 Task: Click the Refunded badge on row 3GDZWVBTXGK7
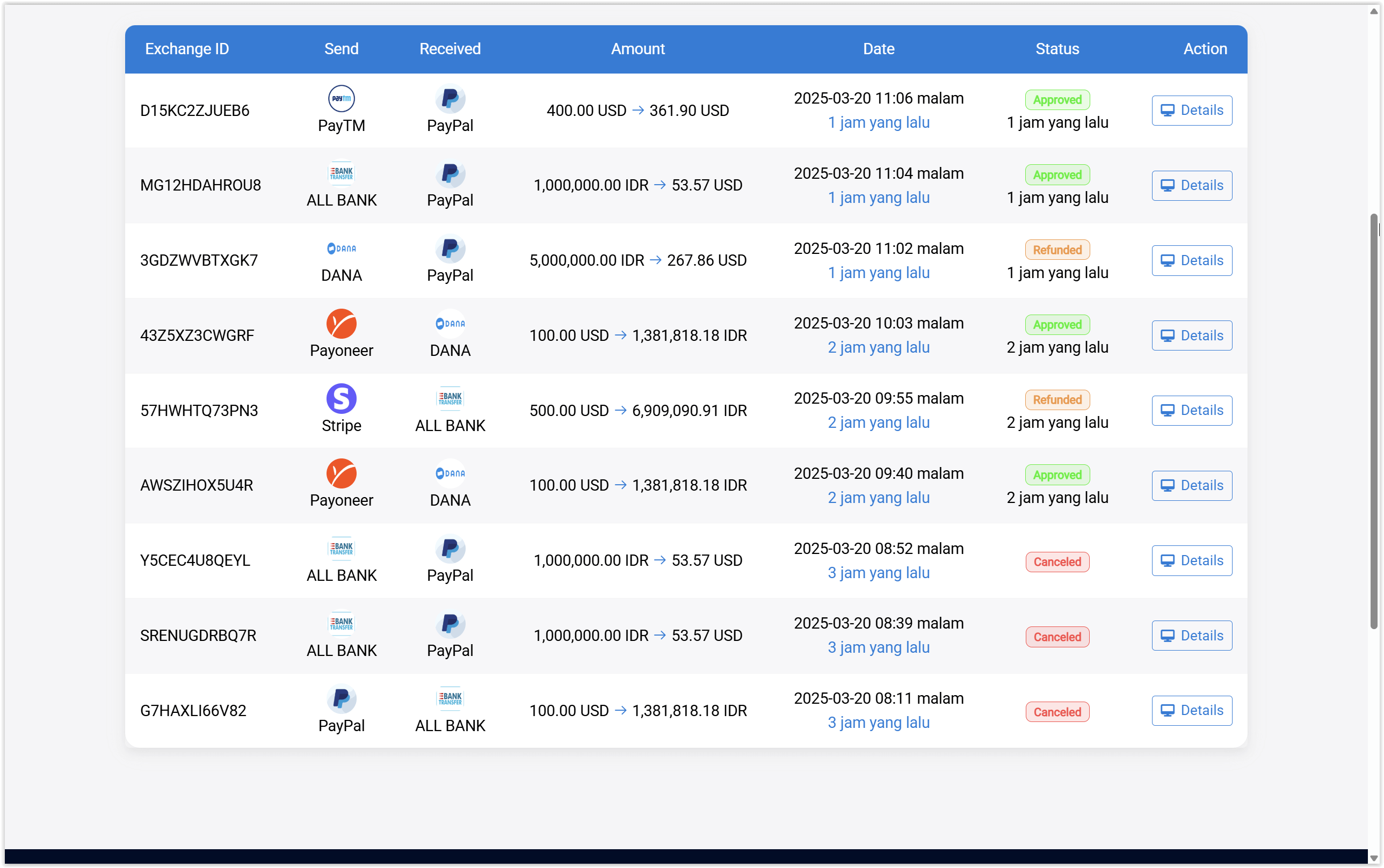(1057, 250)
